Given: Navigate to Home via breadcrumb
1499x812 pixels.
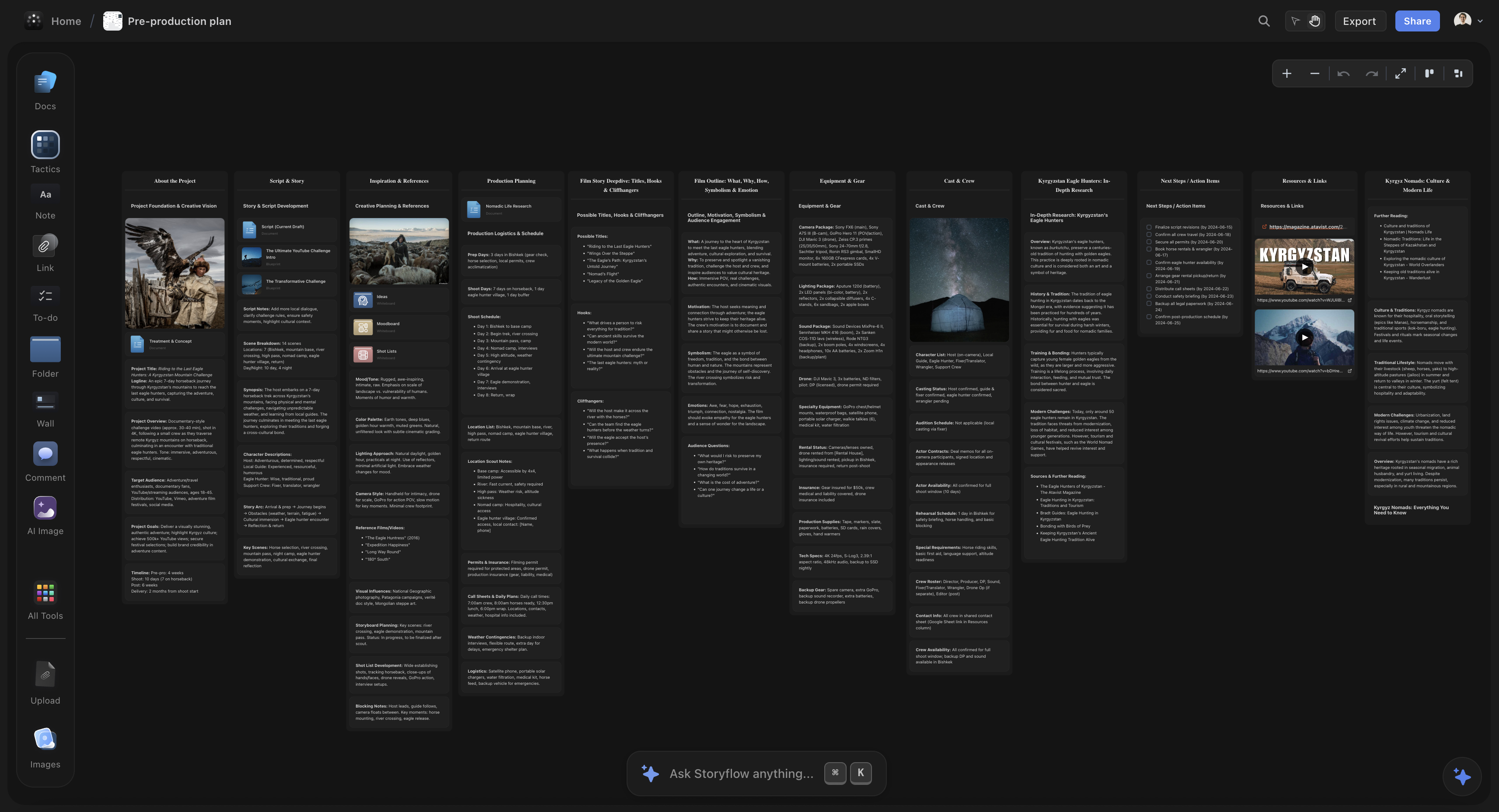Looking at the screenshot, I should point(66,21).
